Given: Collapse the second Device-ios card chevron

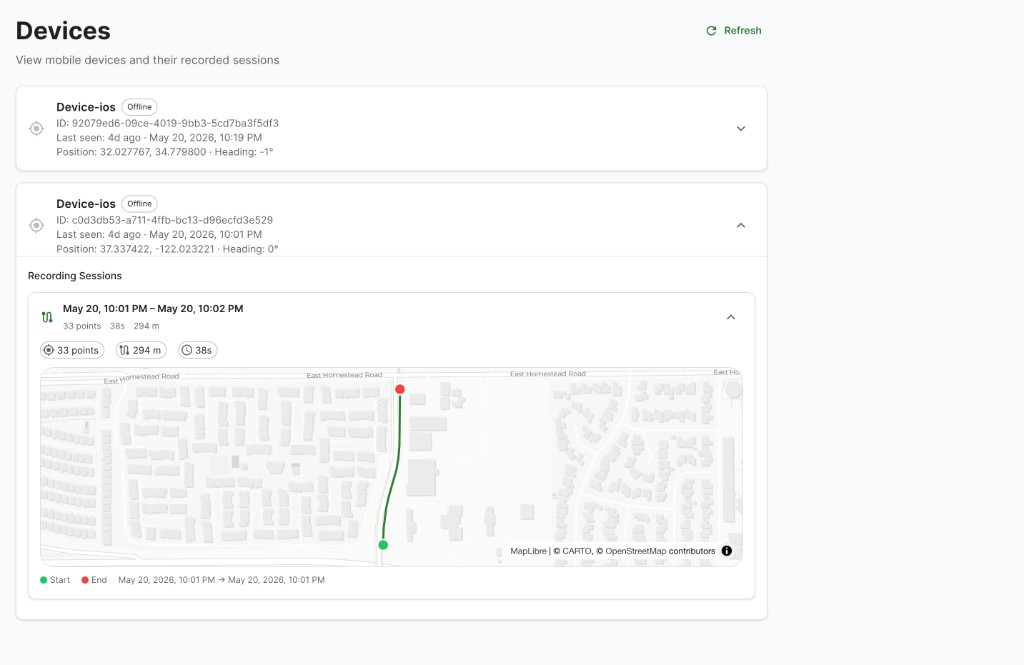Looking at the screenshot, I should point(741,225).
